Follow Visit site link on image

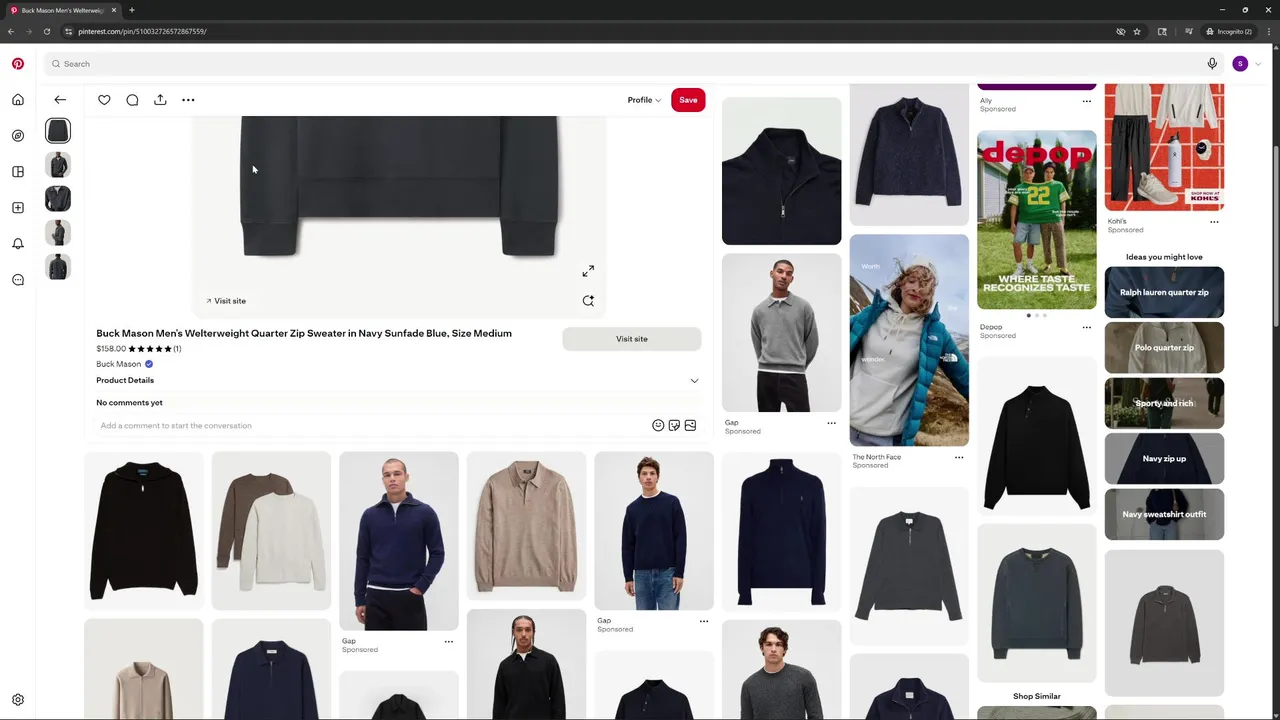(x=226, y=301)
